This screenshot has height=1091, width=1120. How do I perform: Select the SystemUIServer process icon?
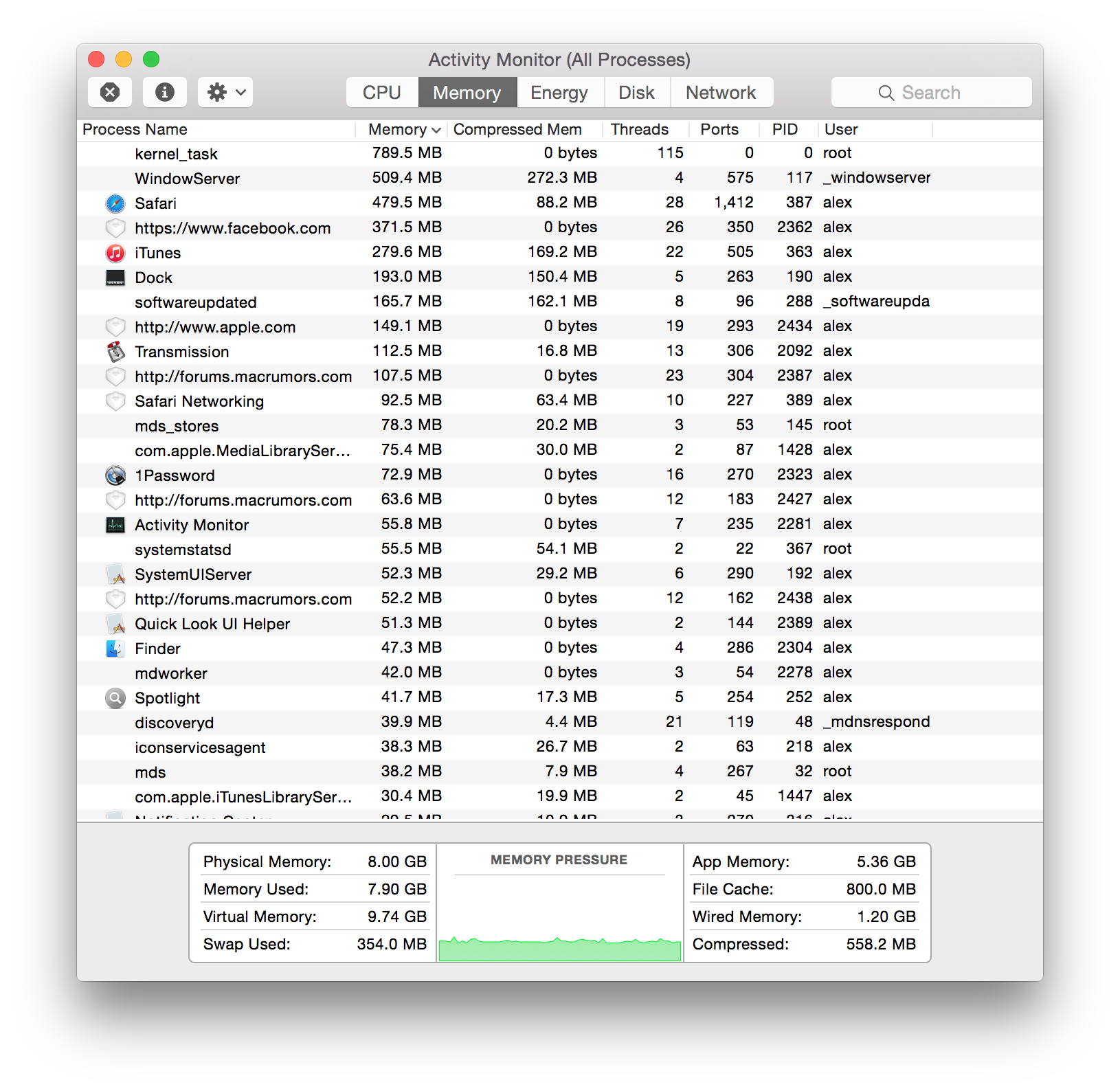point(115,574)
